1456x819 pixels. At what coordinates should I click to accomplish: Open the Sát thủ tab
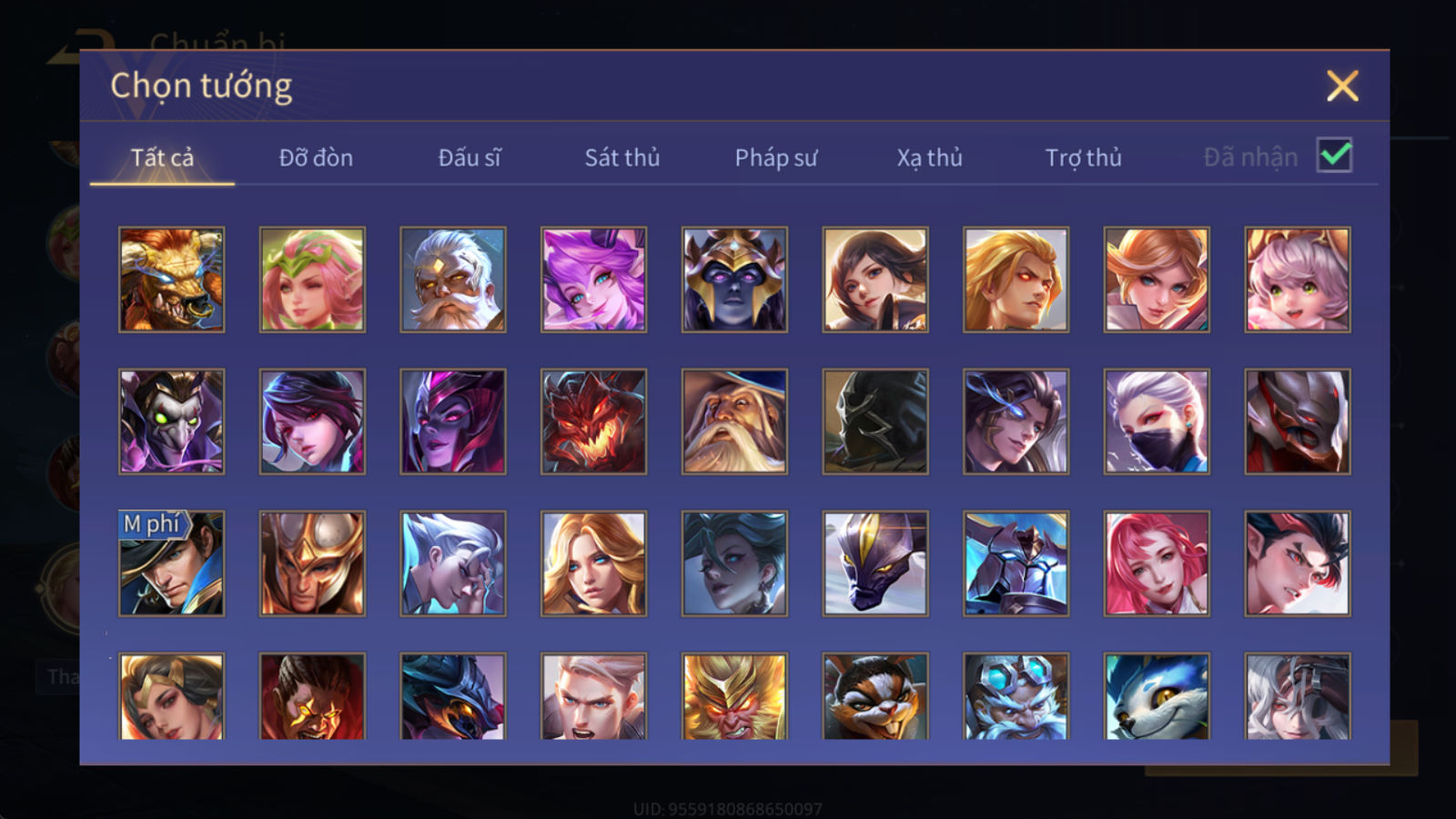coord(622,157)
